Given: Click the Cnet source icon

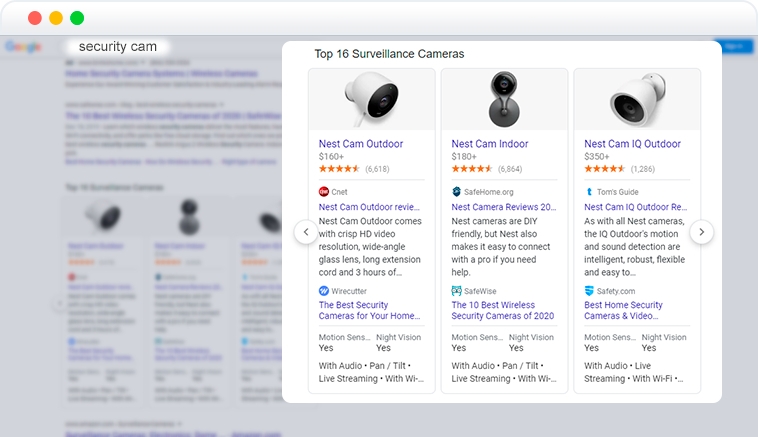Looking at the screenshot, I should click(x=323, y=192).
